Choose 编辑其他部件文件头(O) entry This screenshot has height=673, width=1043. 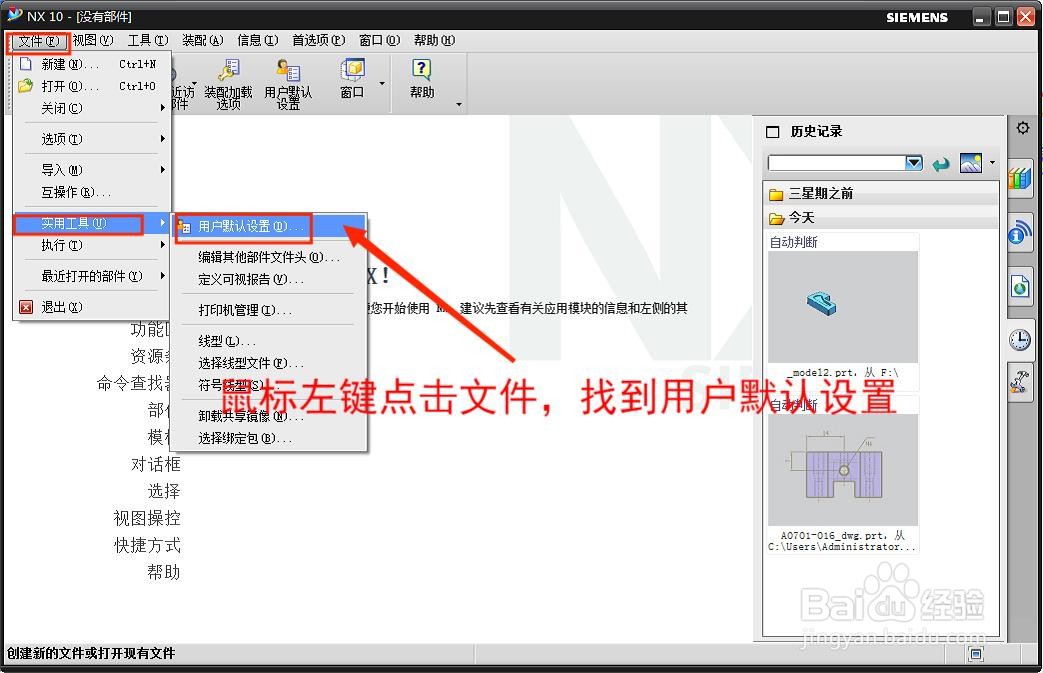point(269,257)
